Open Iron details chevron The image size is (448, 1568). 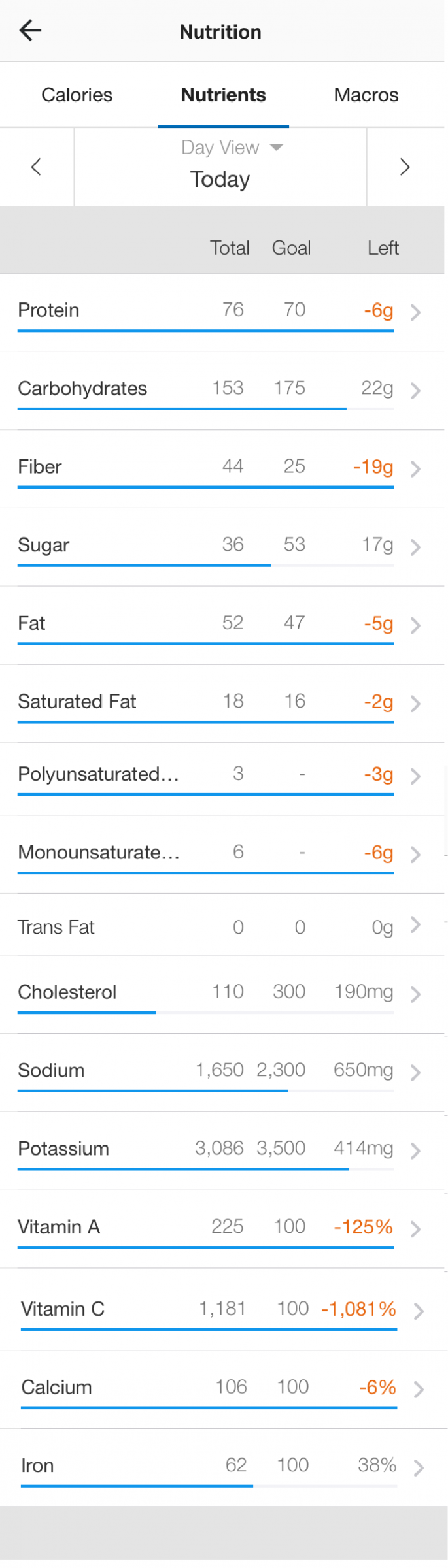point(419,1468)
